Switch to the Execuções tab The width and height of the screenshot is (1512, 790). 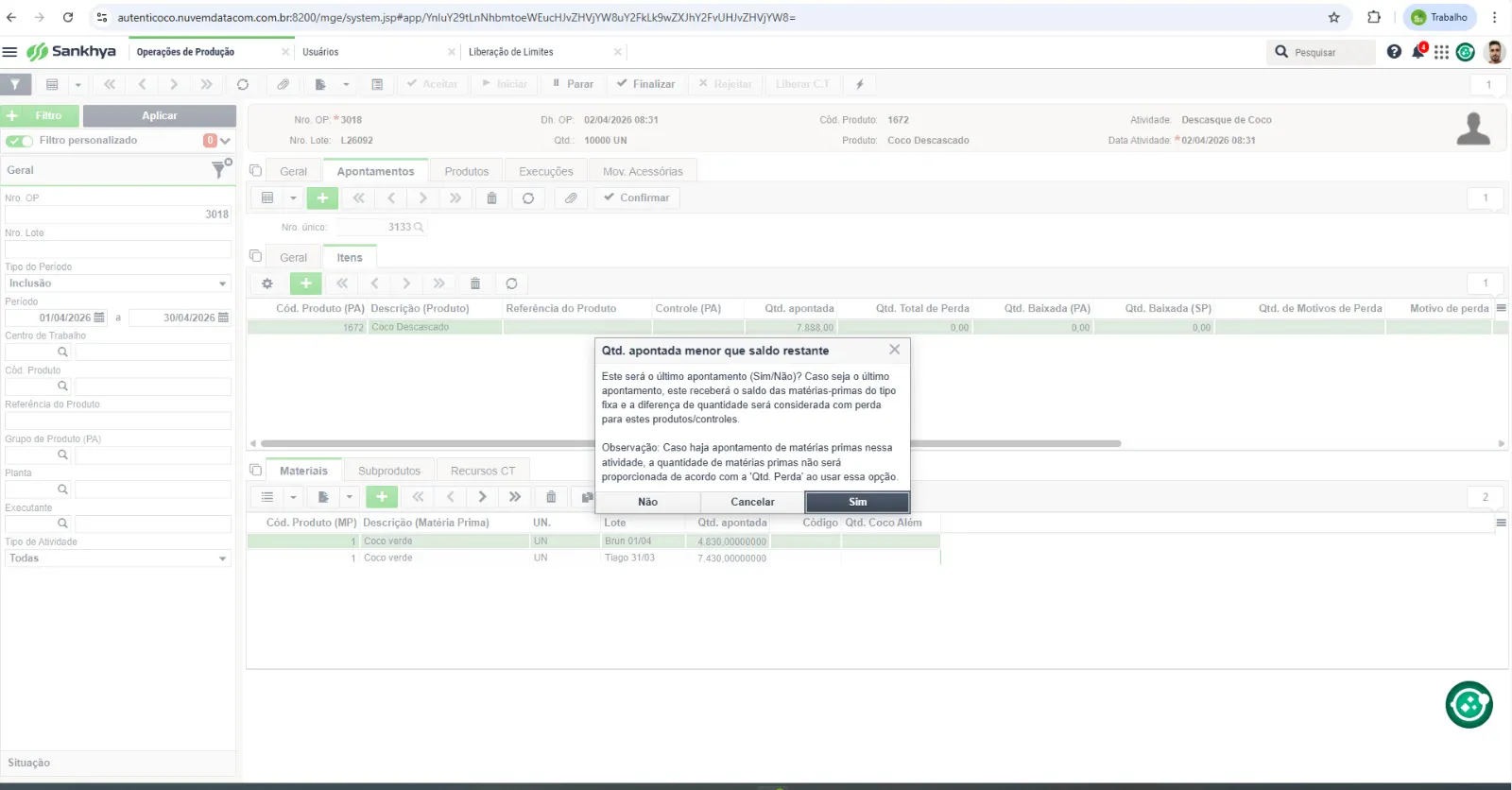pyautogui.click(x=546, y=171)
